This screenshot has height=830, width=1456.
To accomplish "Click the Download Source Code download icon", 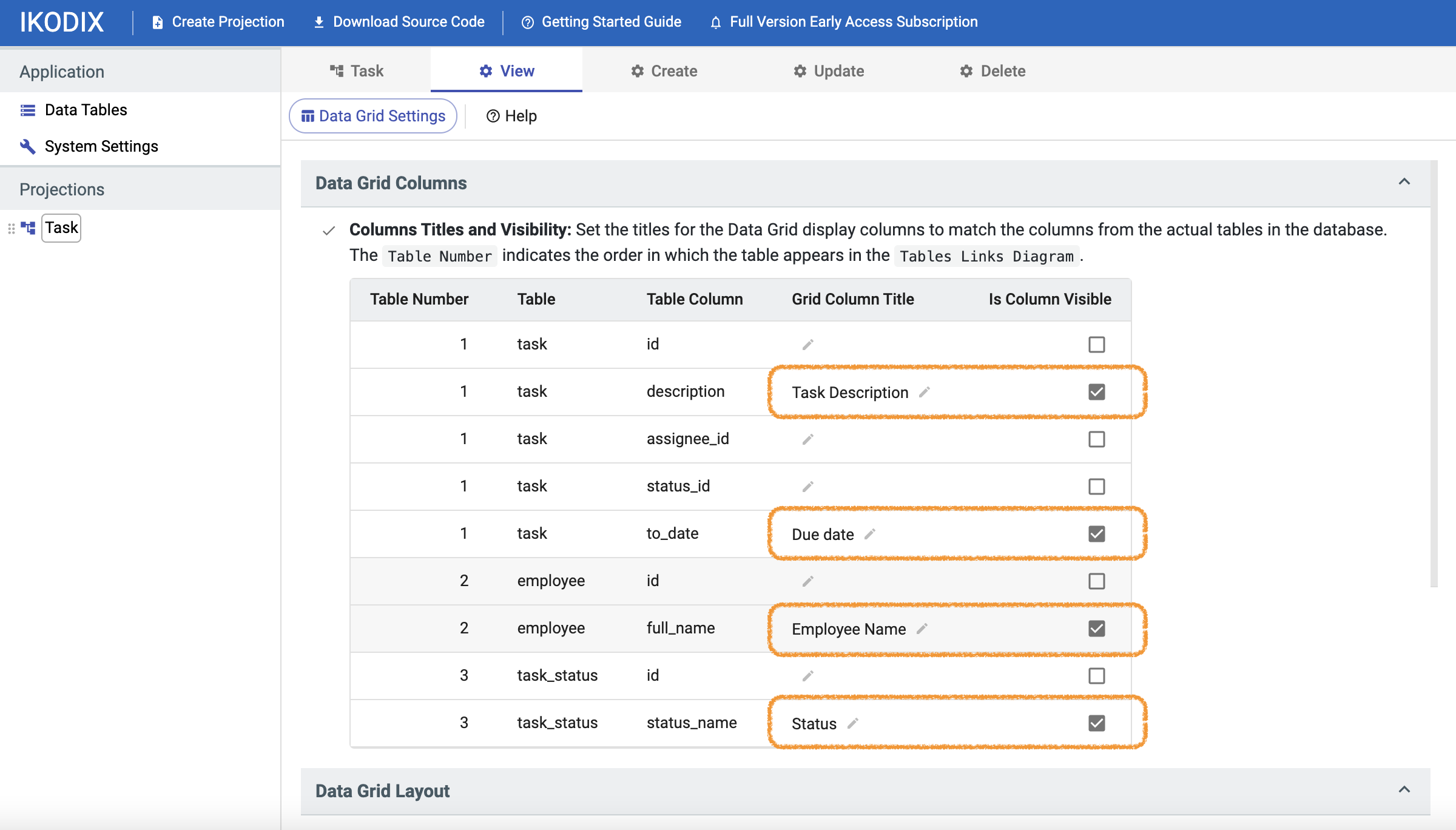I will click(318, 22).
